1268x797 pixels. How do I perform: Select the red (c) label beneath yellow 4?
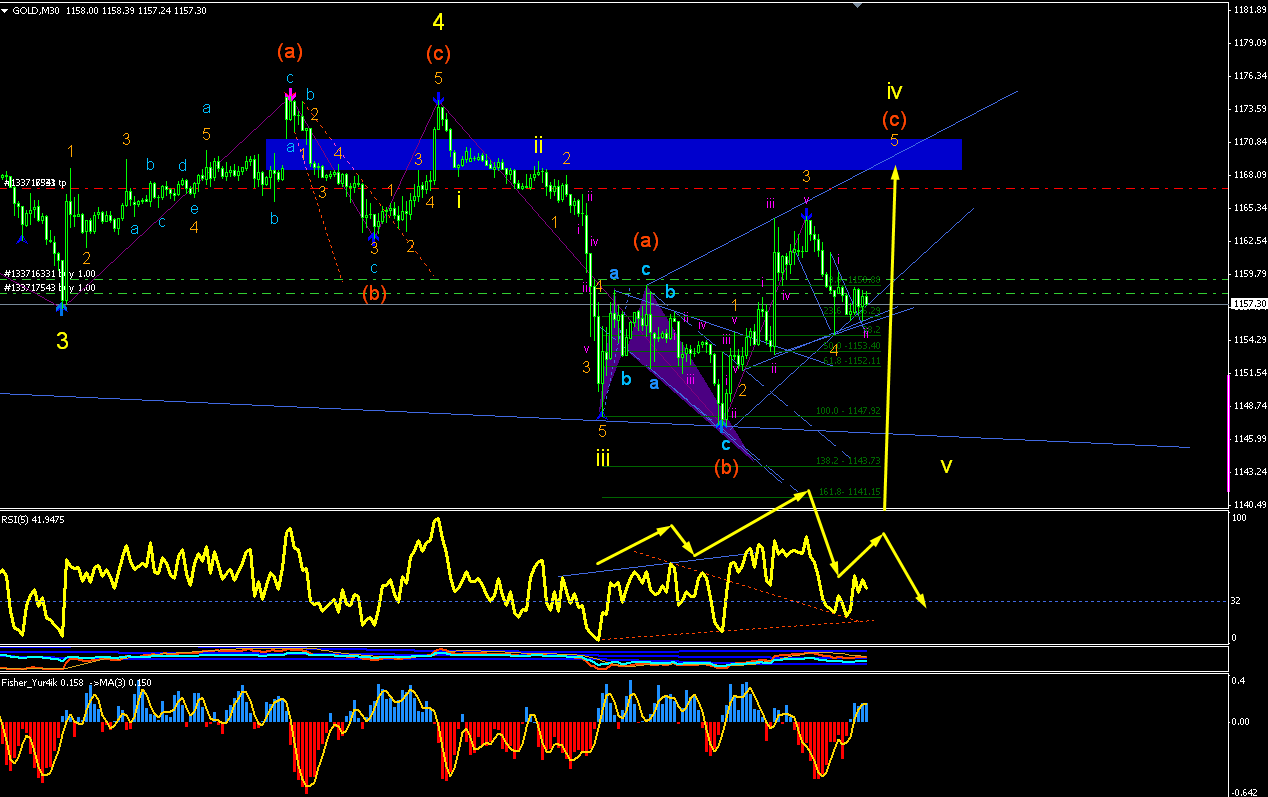click(438, 52)
